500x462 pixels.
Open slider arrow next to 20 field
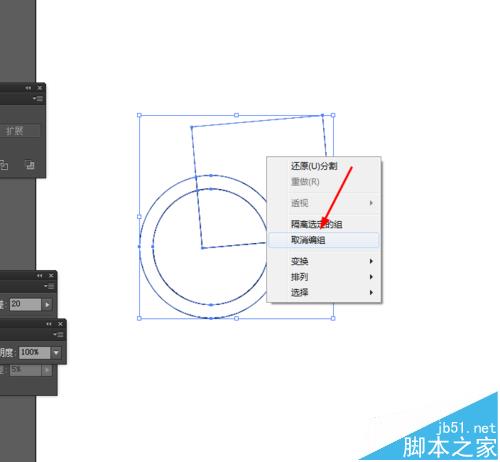pyautogui.click(x=47, y=304)
